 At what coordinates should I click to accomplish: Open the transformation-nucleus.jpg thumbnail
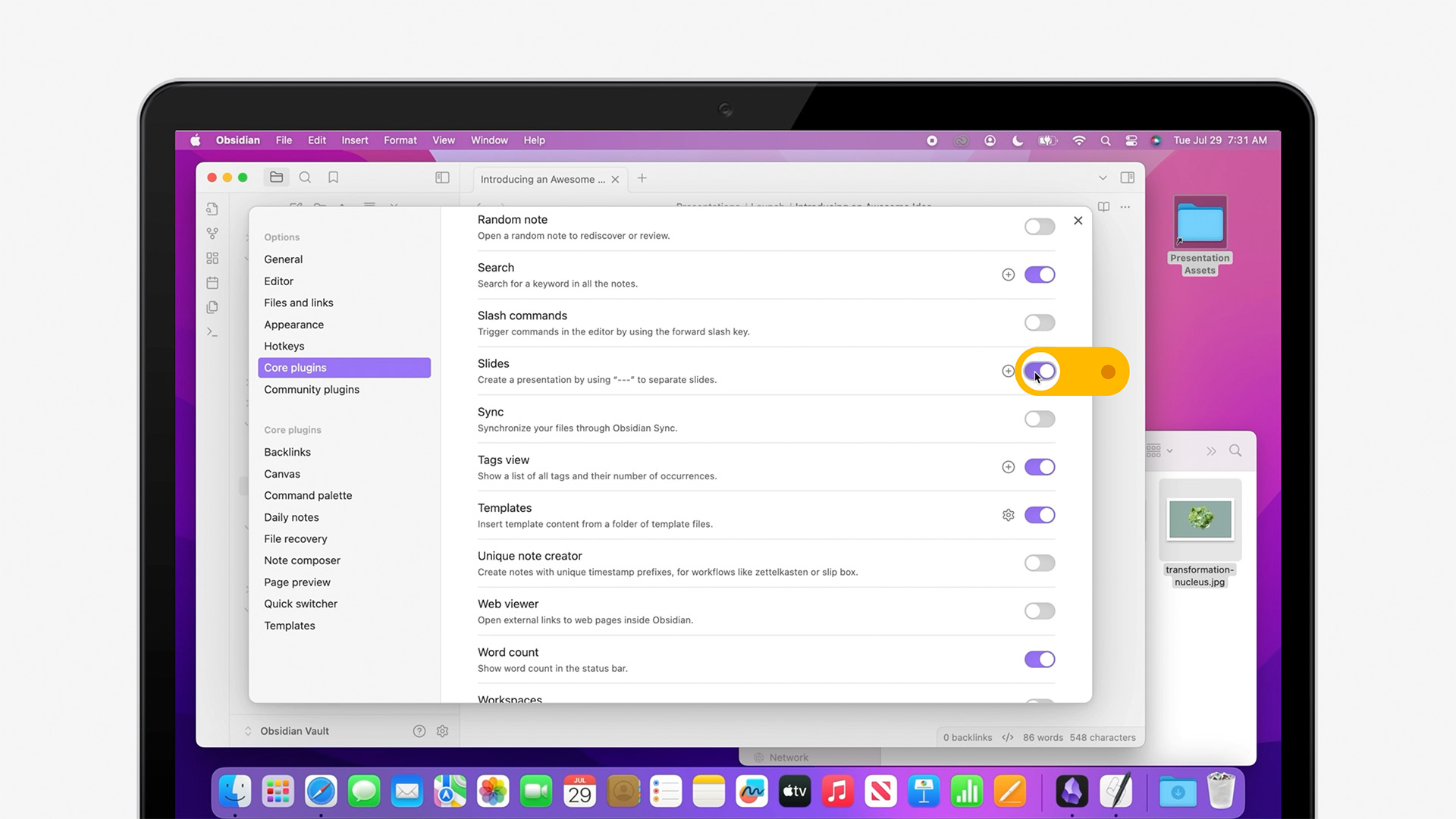(x=1200, y=519)
